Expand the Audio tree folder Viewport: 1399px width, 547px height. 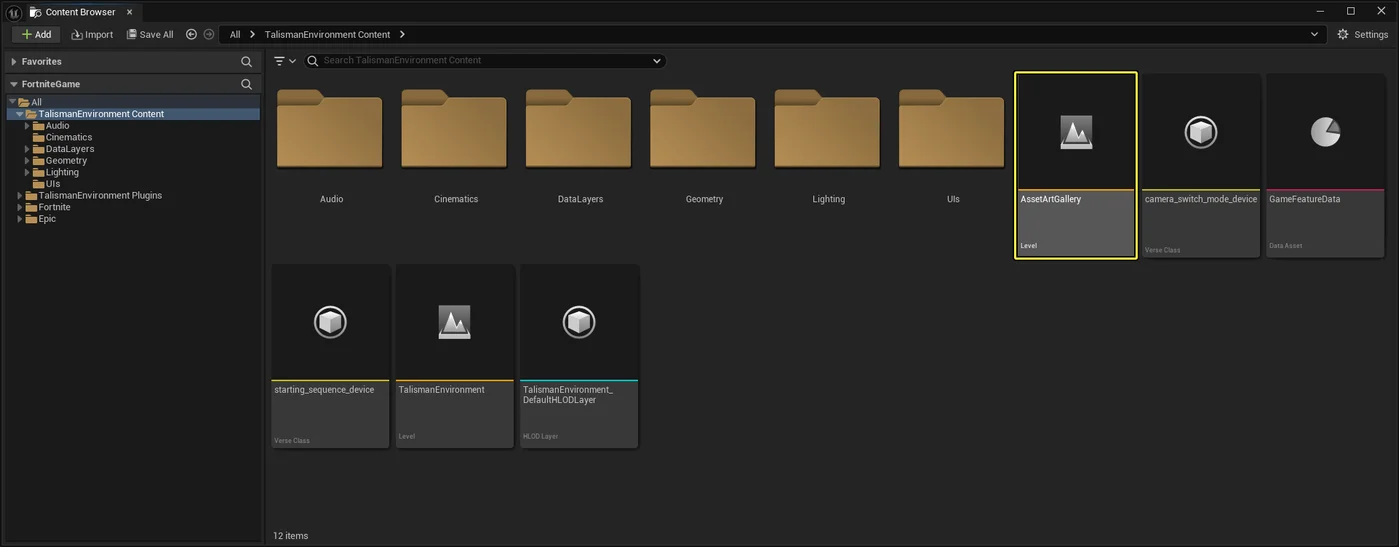(28, 126)
